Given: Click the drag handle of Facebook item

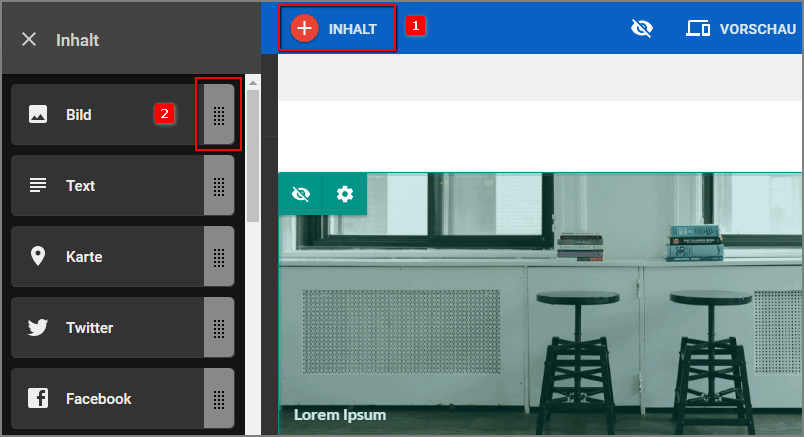Looking at the screenshot, I should point(219,398).
